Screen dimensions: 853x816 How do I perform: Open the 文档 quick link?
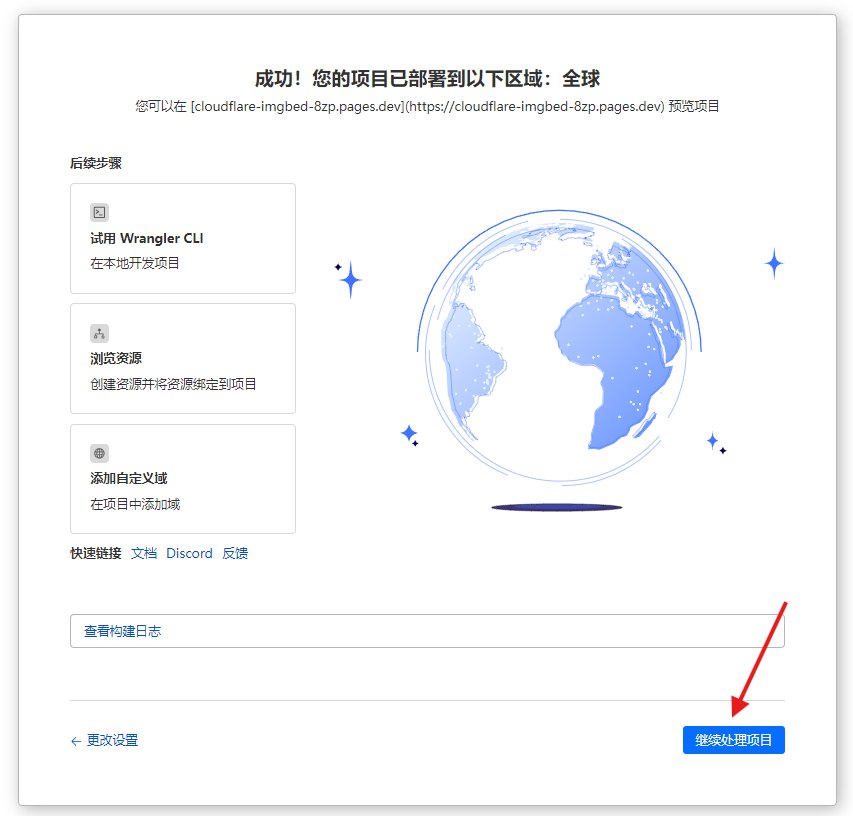144,553
